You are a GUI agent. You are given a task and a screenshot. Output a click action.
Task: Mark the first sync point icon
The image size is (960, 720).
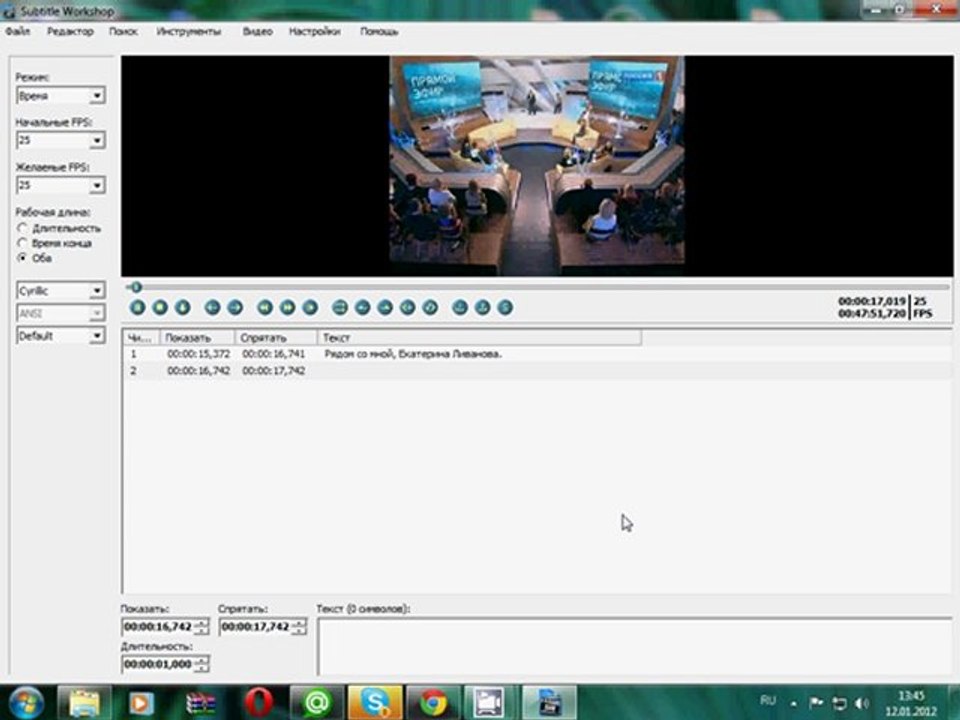pyautogui.click(x=460, y=307)
